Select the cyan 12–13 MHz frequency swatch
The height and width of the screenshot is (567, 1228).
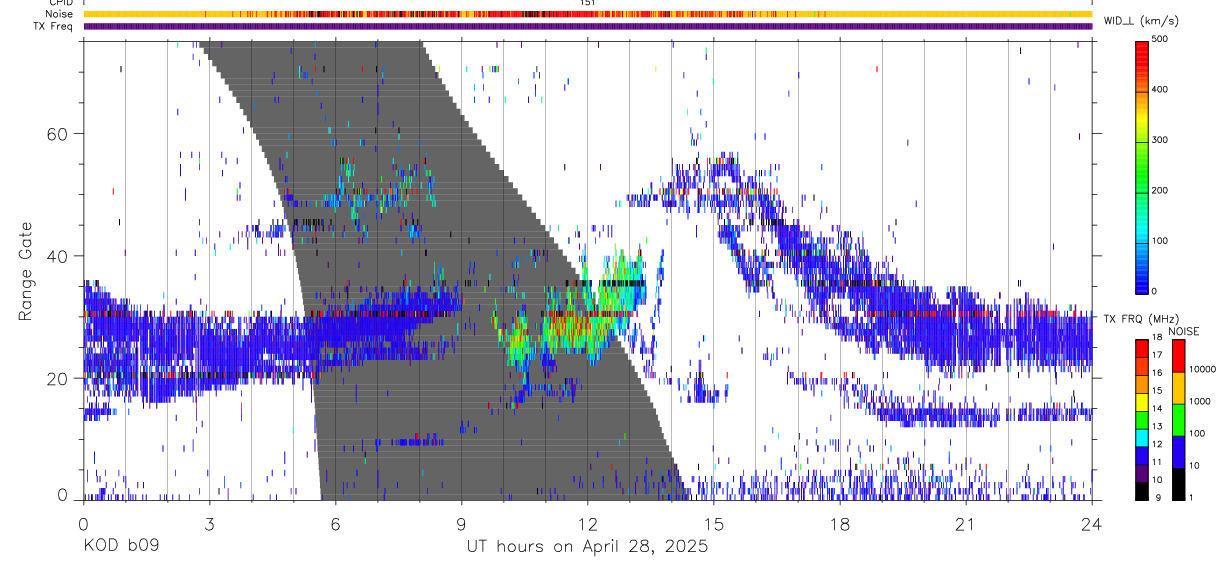1142,437
